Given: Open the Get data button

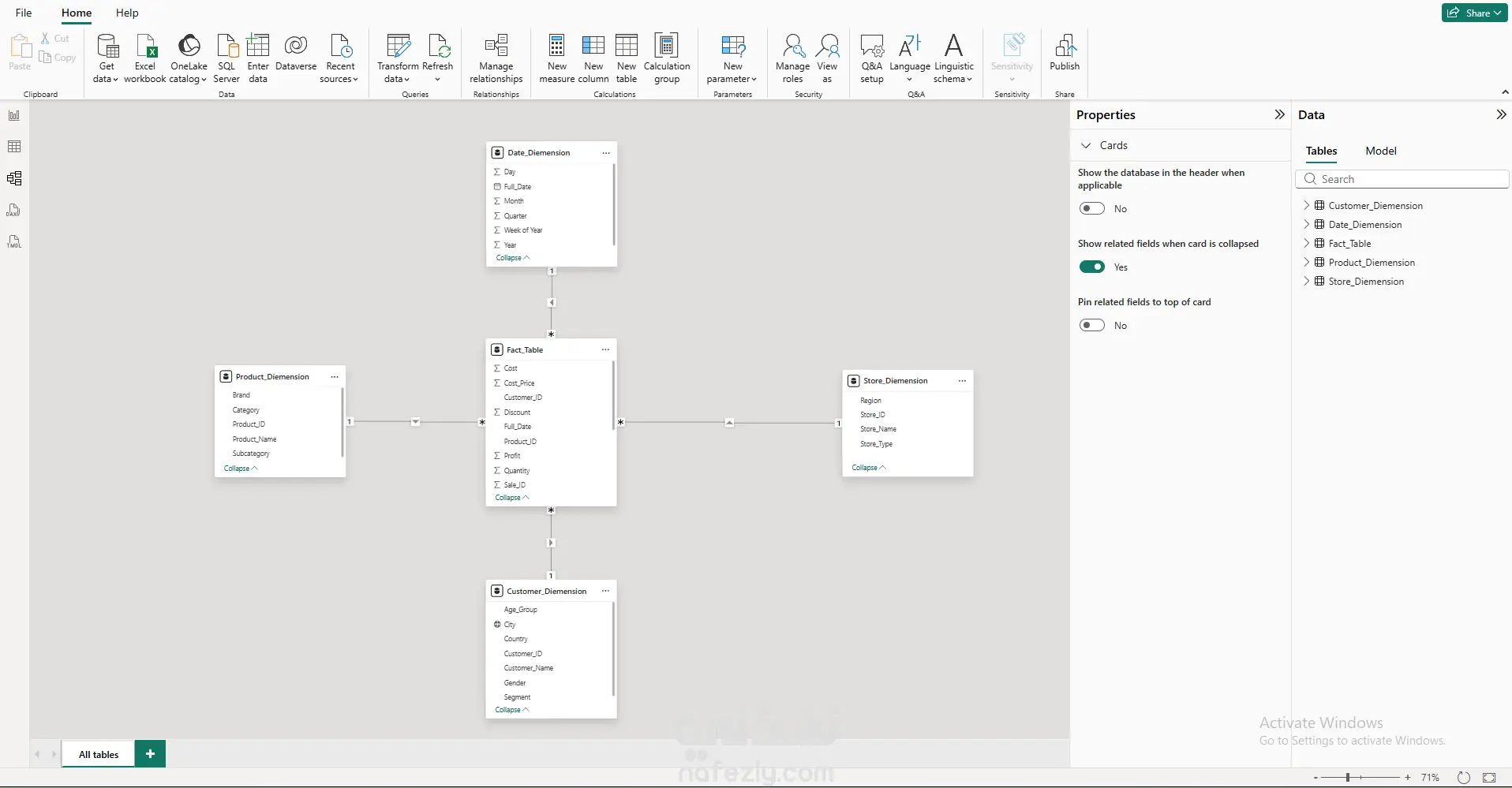Looking at the screenshot, I should pyautogui.click(x=107, y=58).
